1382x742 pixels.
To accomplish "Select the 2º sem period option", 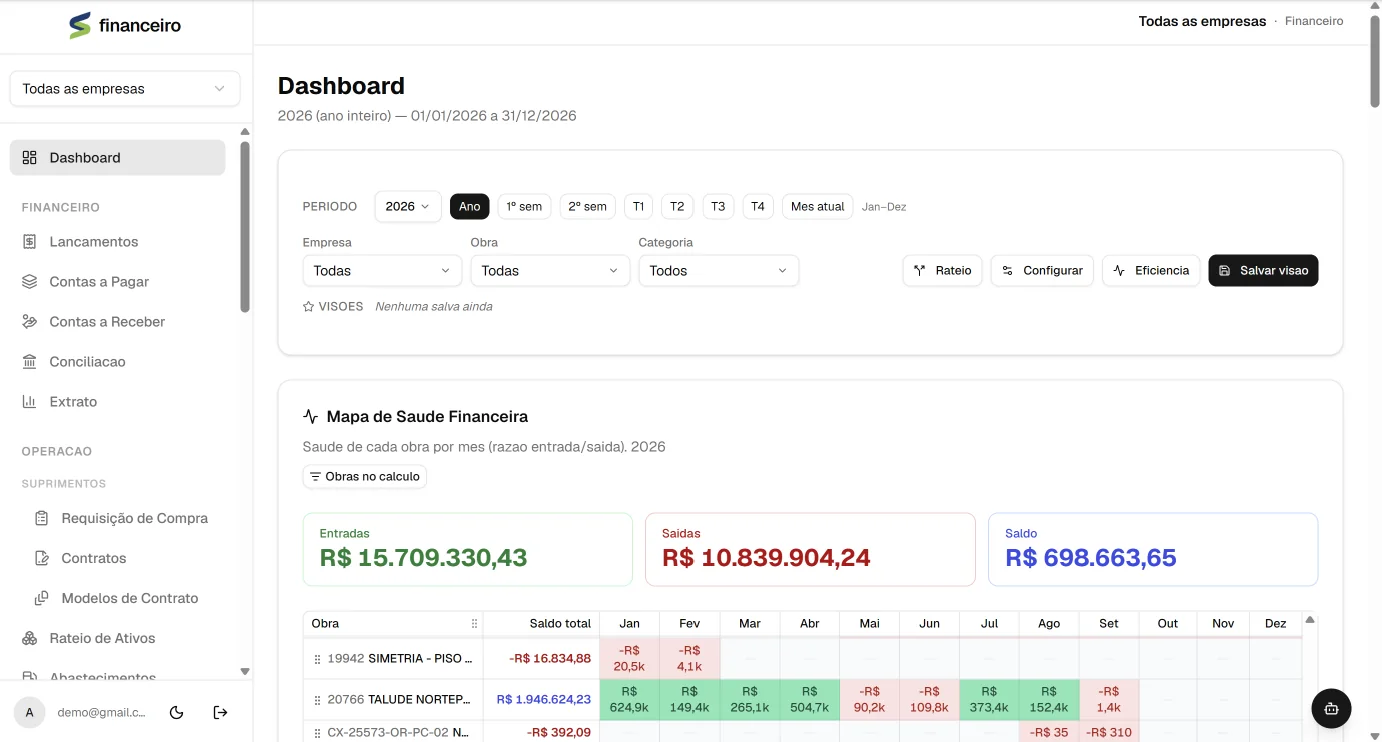I will coord(588,207).
